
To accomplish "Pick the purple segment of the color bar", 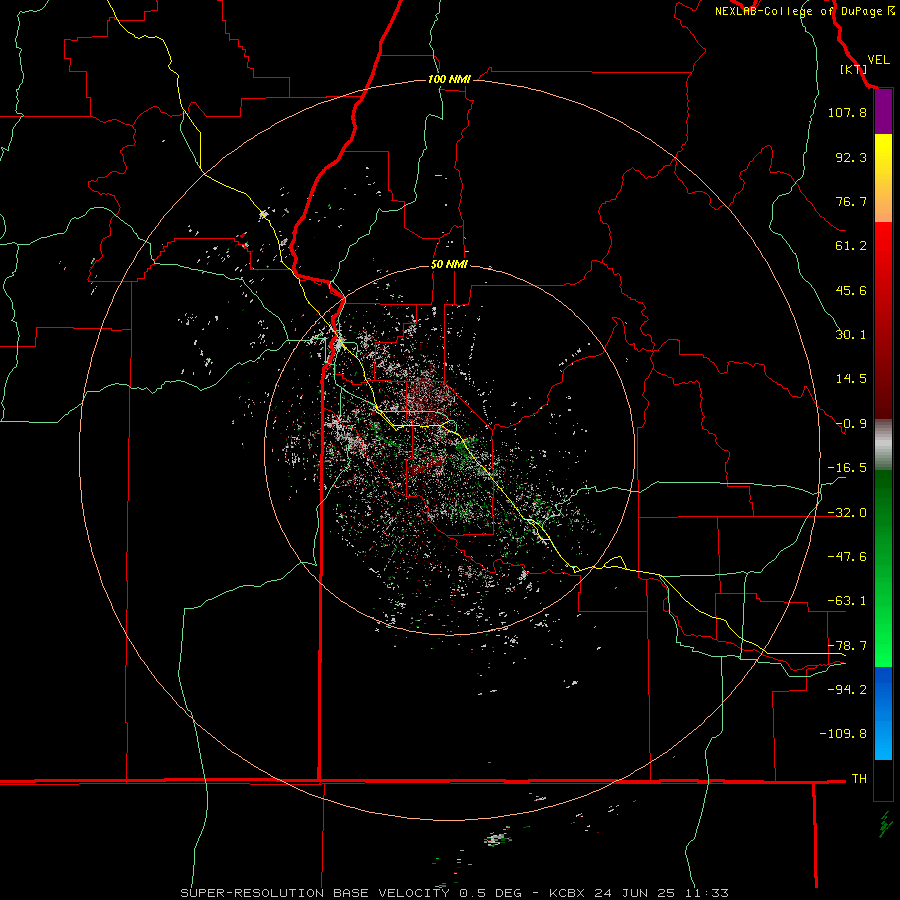I will point(883,112).
